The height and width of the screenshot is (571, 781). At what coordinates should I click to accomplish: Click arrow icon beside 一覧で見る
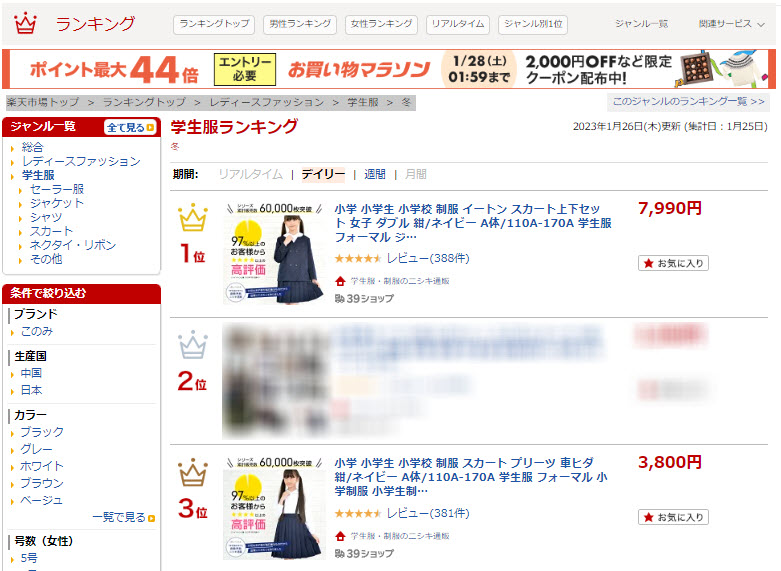pos(151,518)
